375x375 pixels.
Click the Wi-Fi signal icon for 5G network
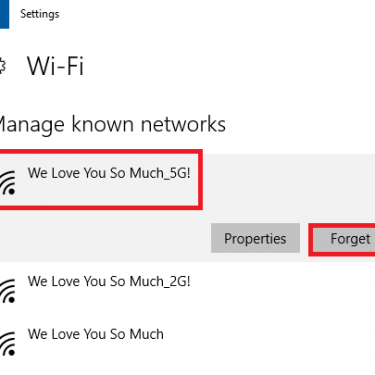click(8, 182)
